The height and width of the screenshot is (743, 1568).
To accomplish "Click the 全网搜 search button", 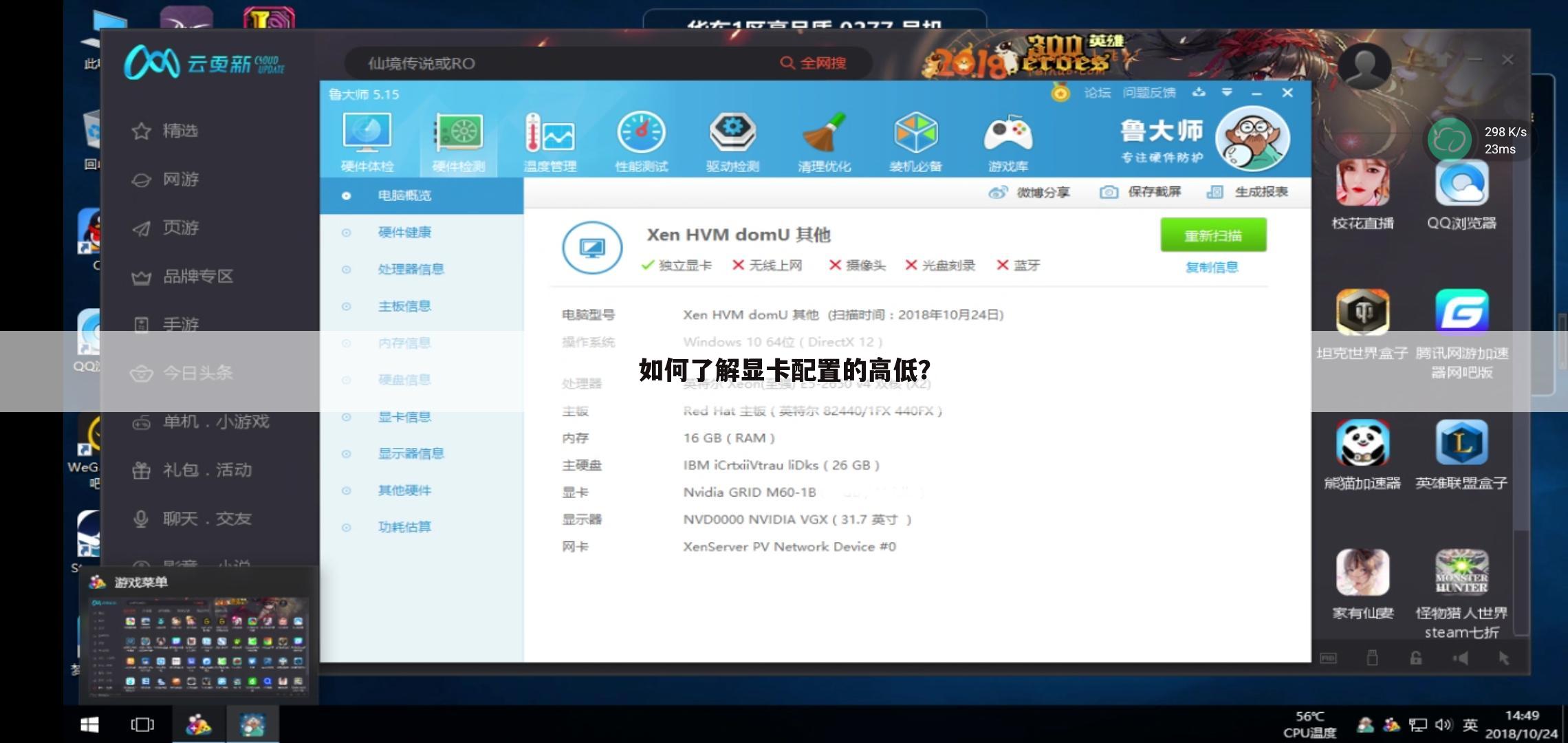I will 813,63.
